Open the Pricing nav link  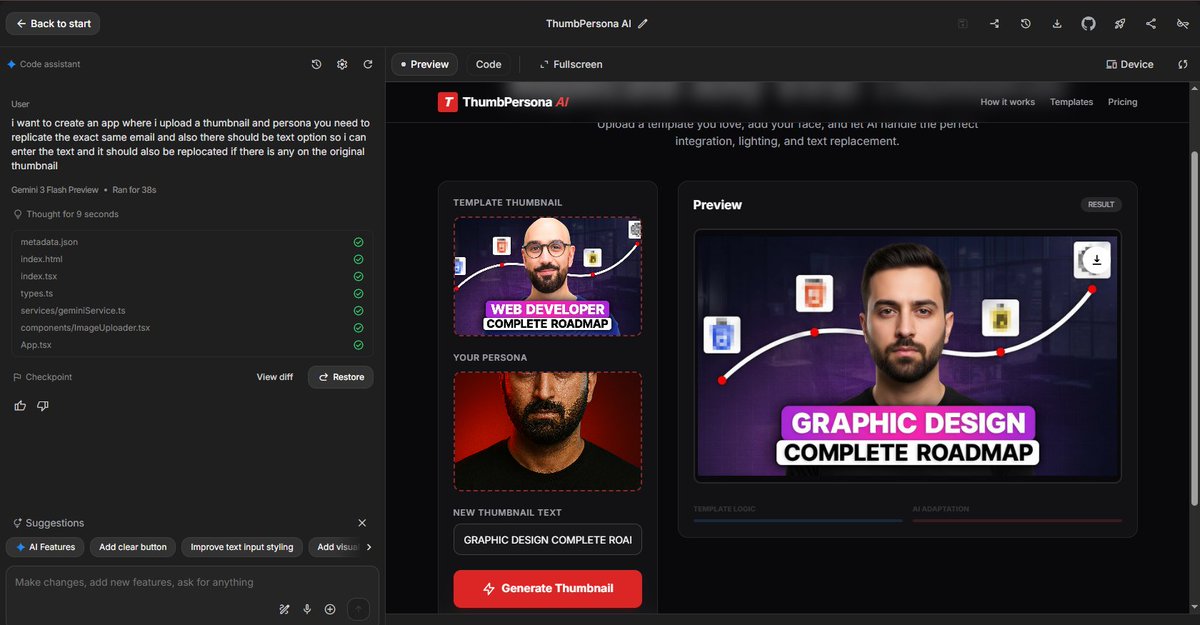point(1122,102)
